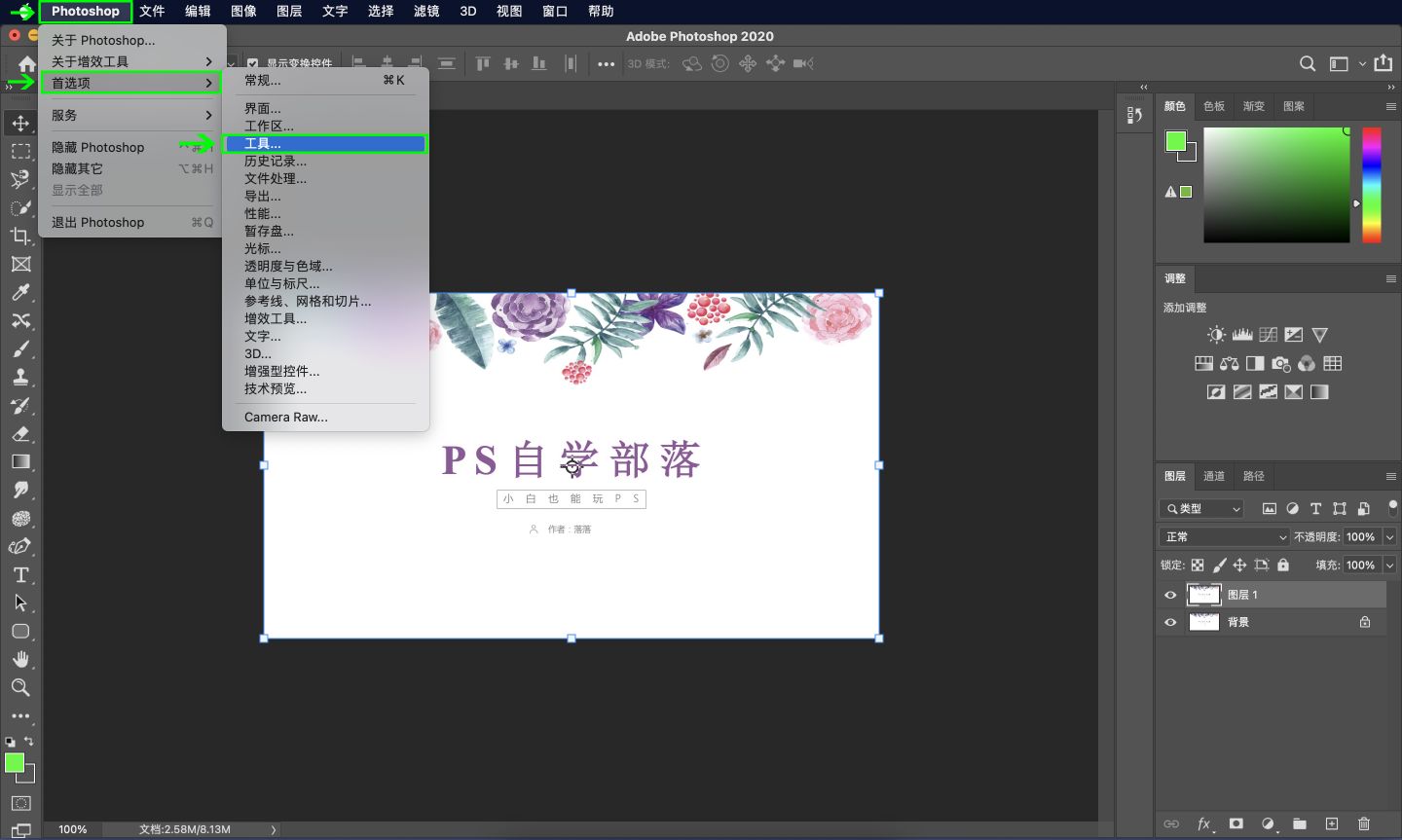Screen dimensions: 1402x840
Task: Open the 类型 filter dropdown in Layers panel
Action: click(1200, 508)
